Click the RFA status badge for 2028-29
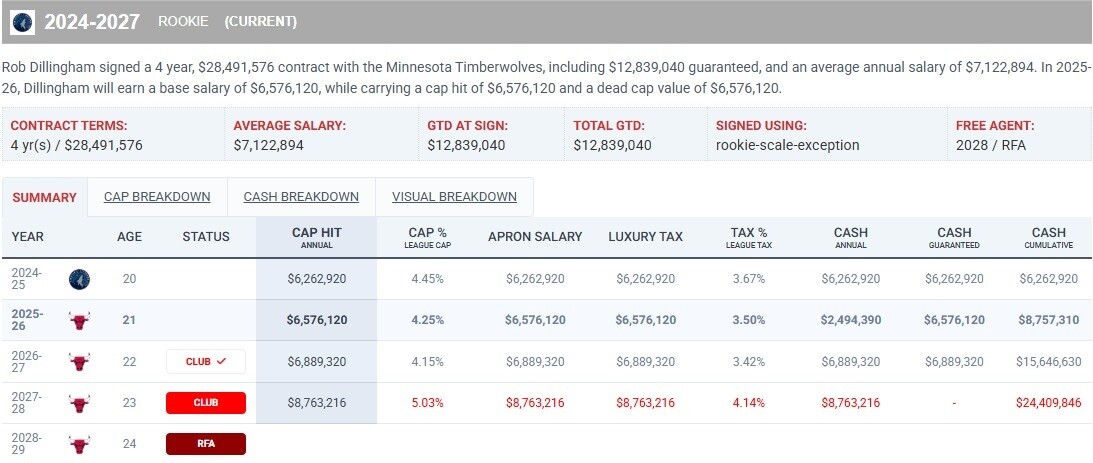Viewport: 1093px width, 463px height. click(206, 444)
